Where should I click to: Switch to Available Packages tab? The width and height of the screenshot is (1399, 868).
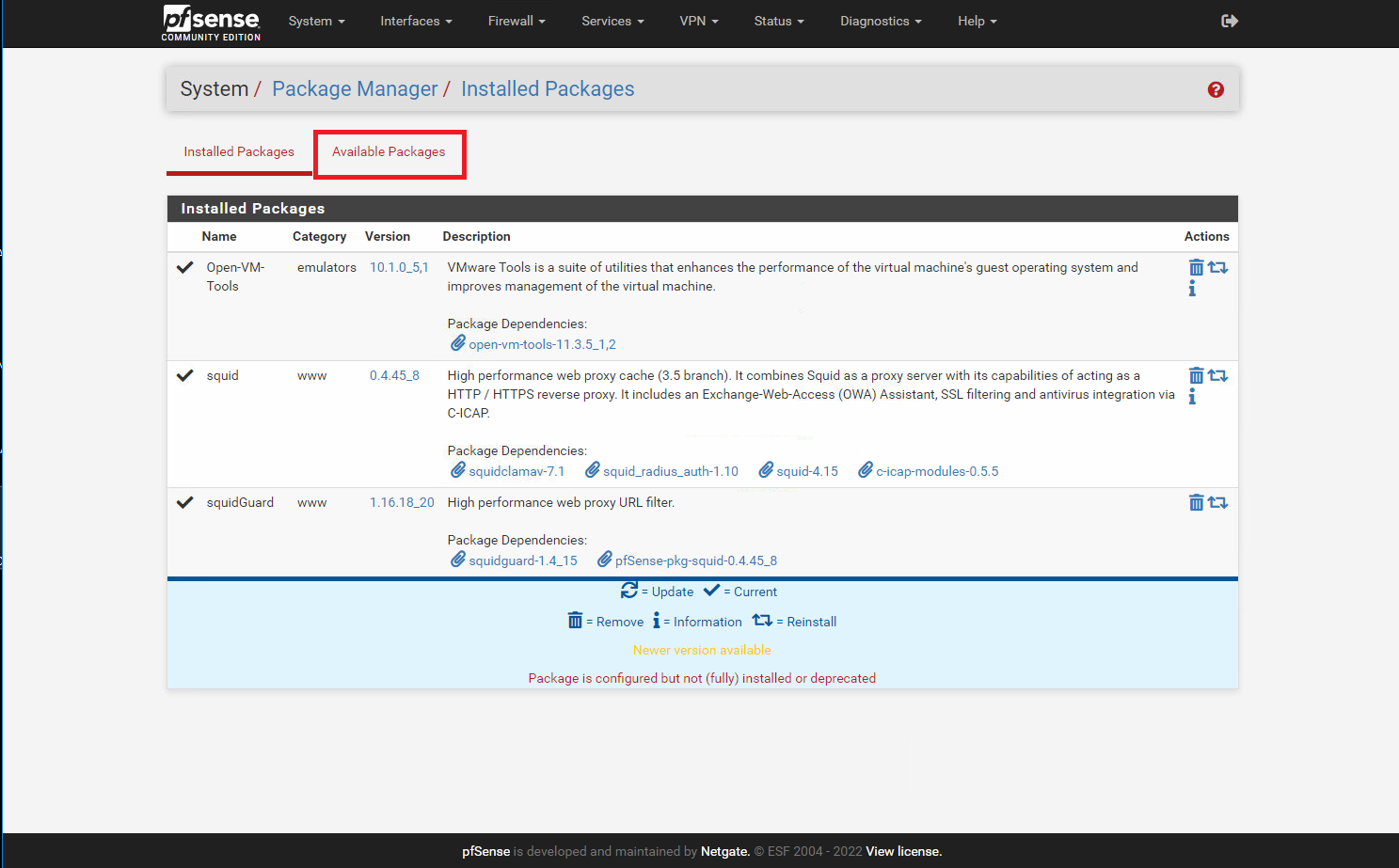tap(389, 152)
